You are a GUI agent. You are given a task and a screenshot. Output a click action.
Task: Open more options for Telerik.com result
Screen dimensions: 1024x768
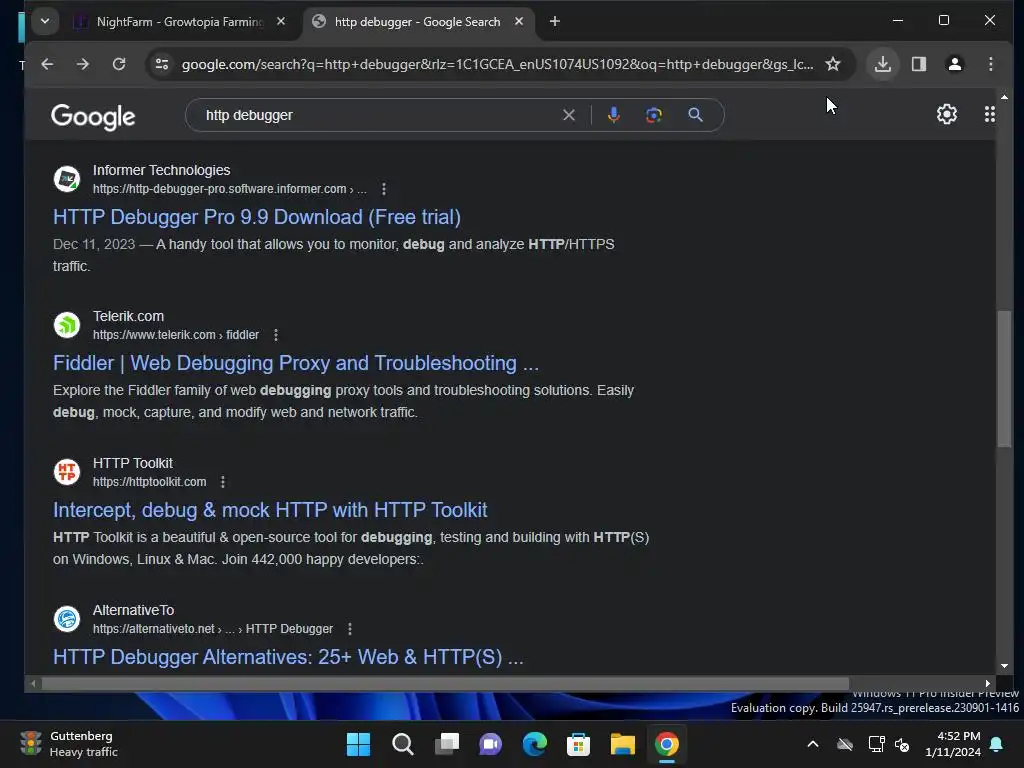[276, 335]
